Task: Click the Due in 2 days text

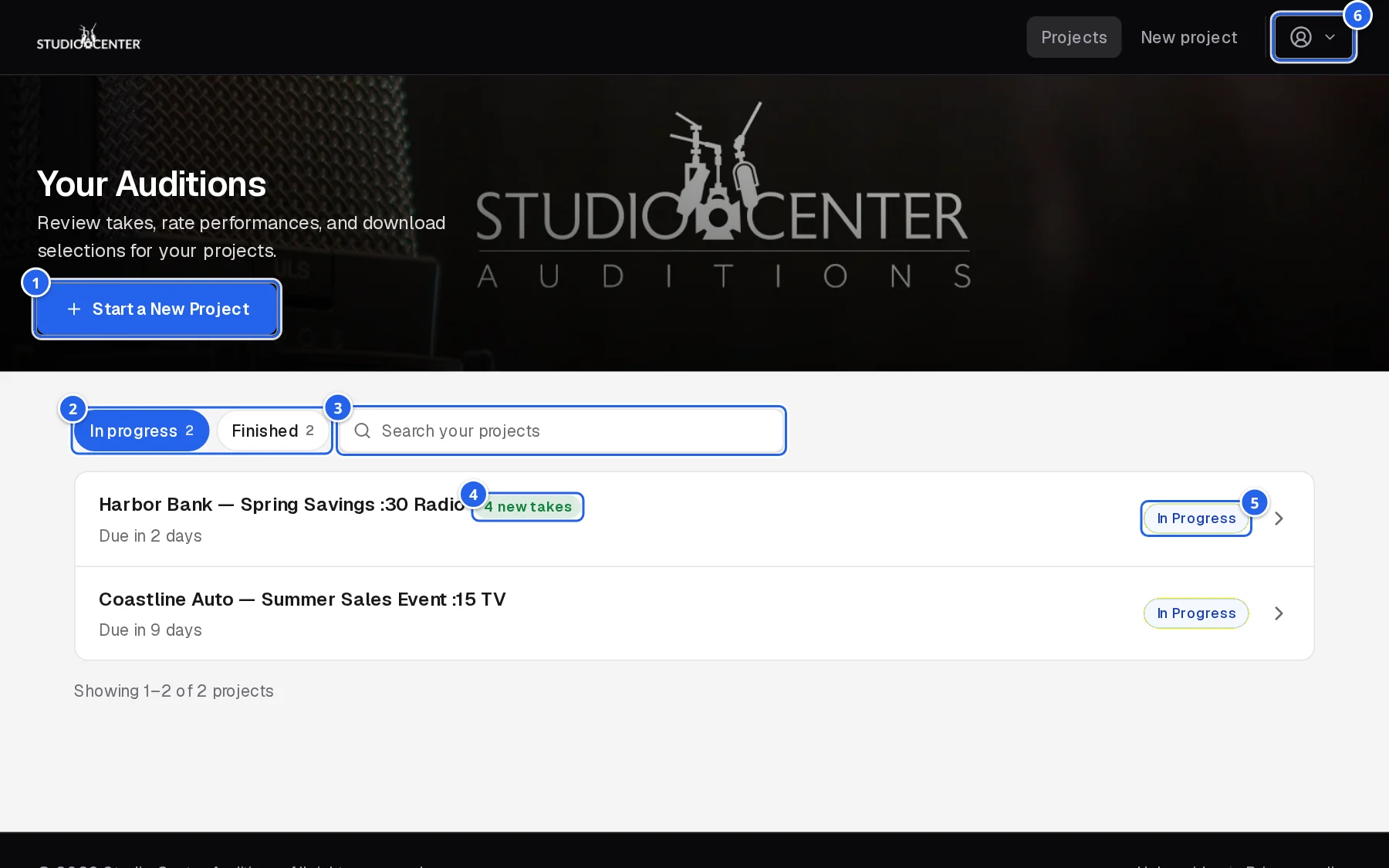Action: 150,536
